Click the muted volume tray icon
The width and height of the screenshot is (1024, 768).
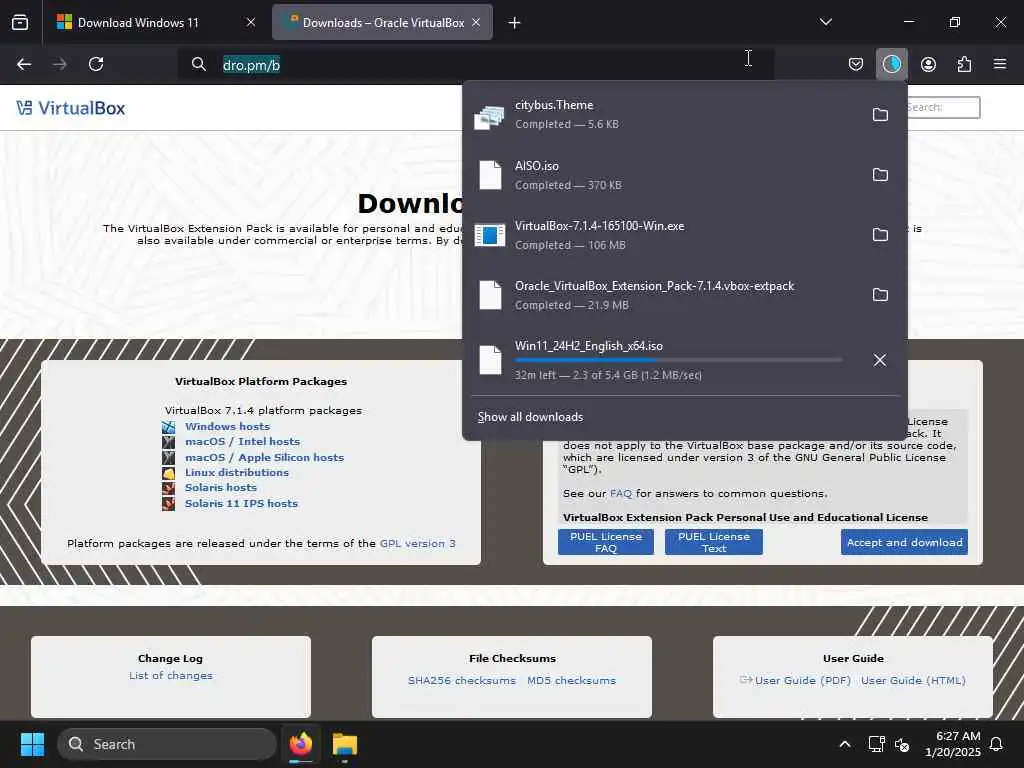click(902, 744)
